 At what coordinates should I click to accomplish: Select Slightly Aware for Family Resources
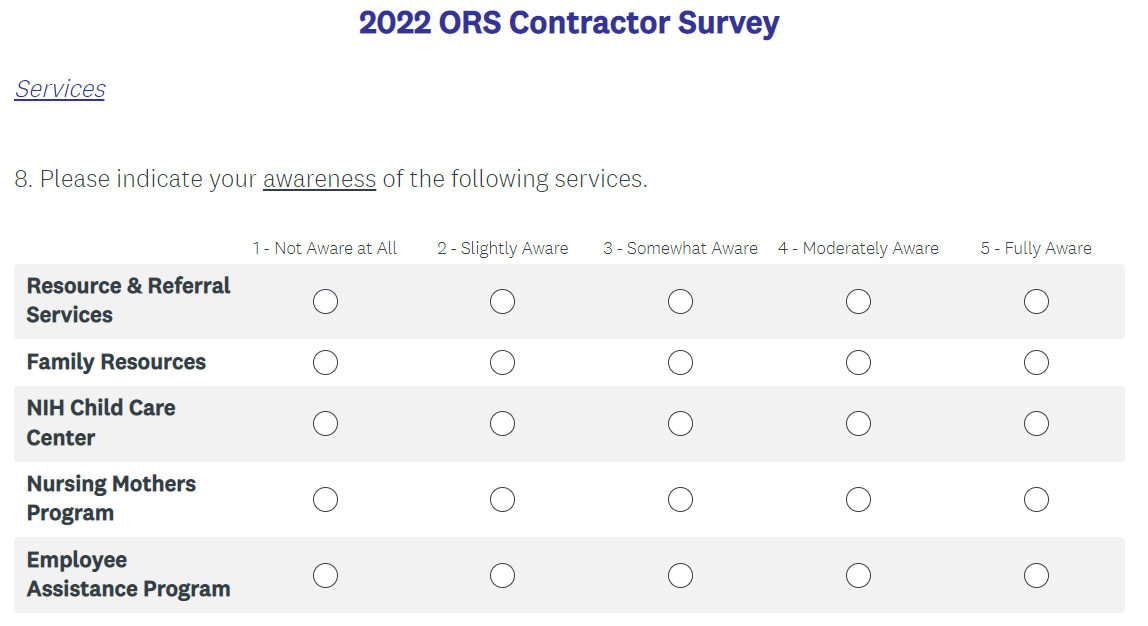tap(502, 362)
